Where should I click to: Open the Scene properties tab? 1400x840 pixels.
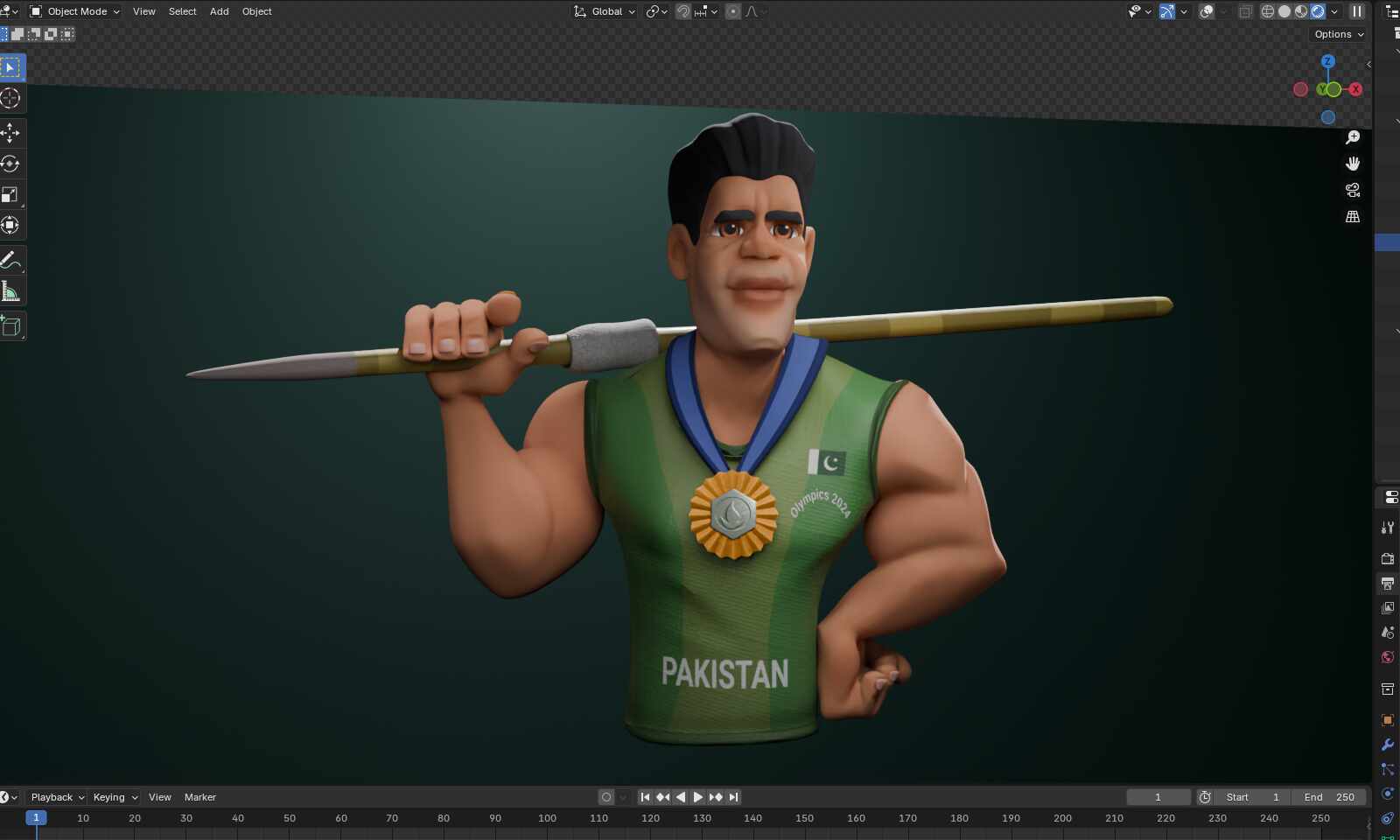pyautogui.click(x=1388, y=632)
